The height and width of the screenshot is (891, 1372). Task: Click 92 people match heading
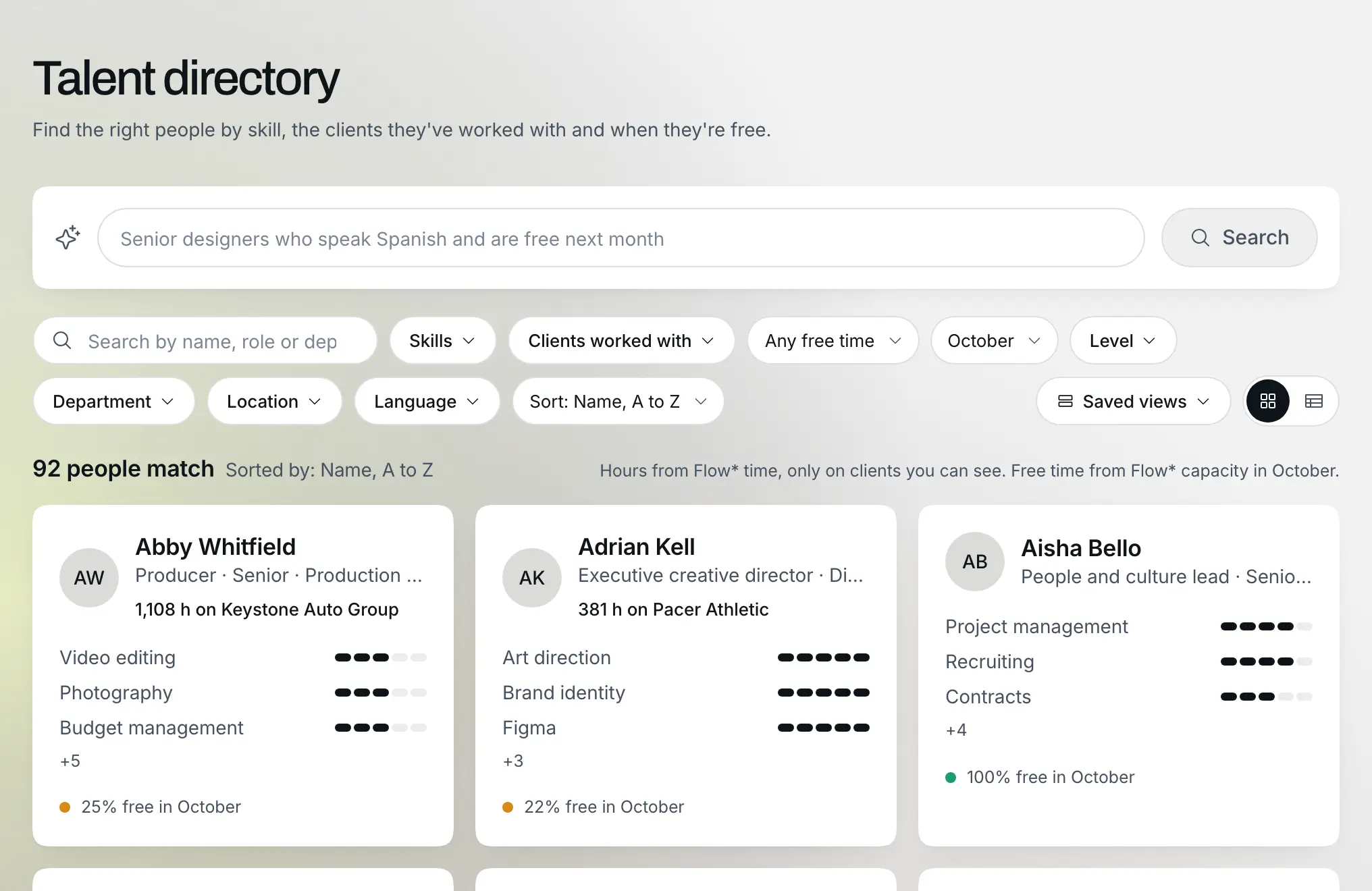(x=123, y=468)
